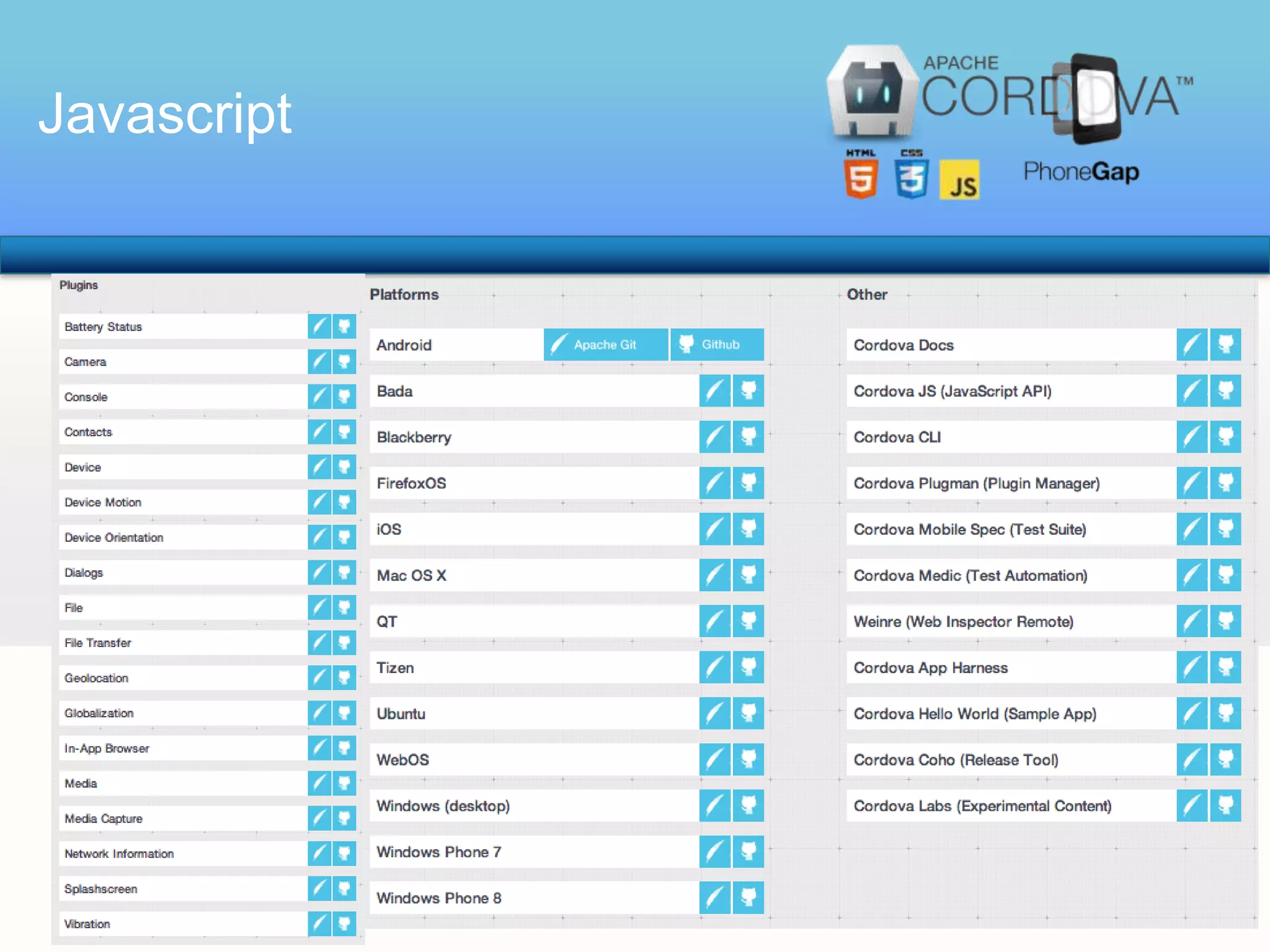Open Github icon for Cordova CLI
This screenshot has height=952, width=1270.
(x=1225, y=437)
